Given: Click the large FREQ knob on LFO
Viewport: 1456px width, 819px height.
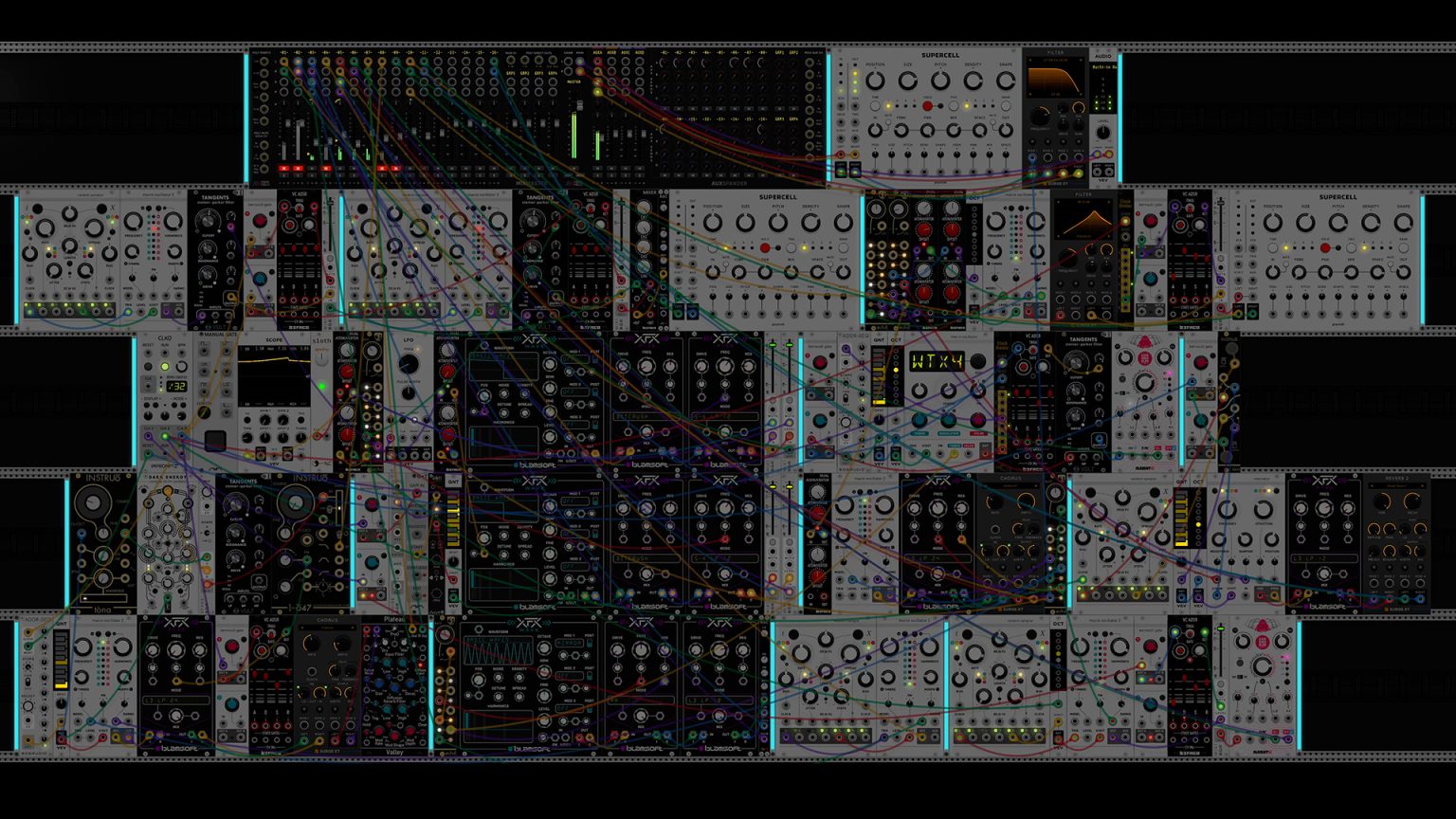Looking at the screenshot, I should pyautogui.click(x=409, y=364).
